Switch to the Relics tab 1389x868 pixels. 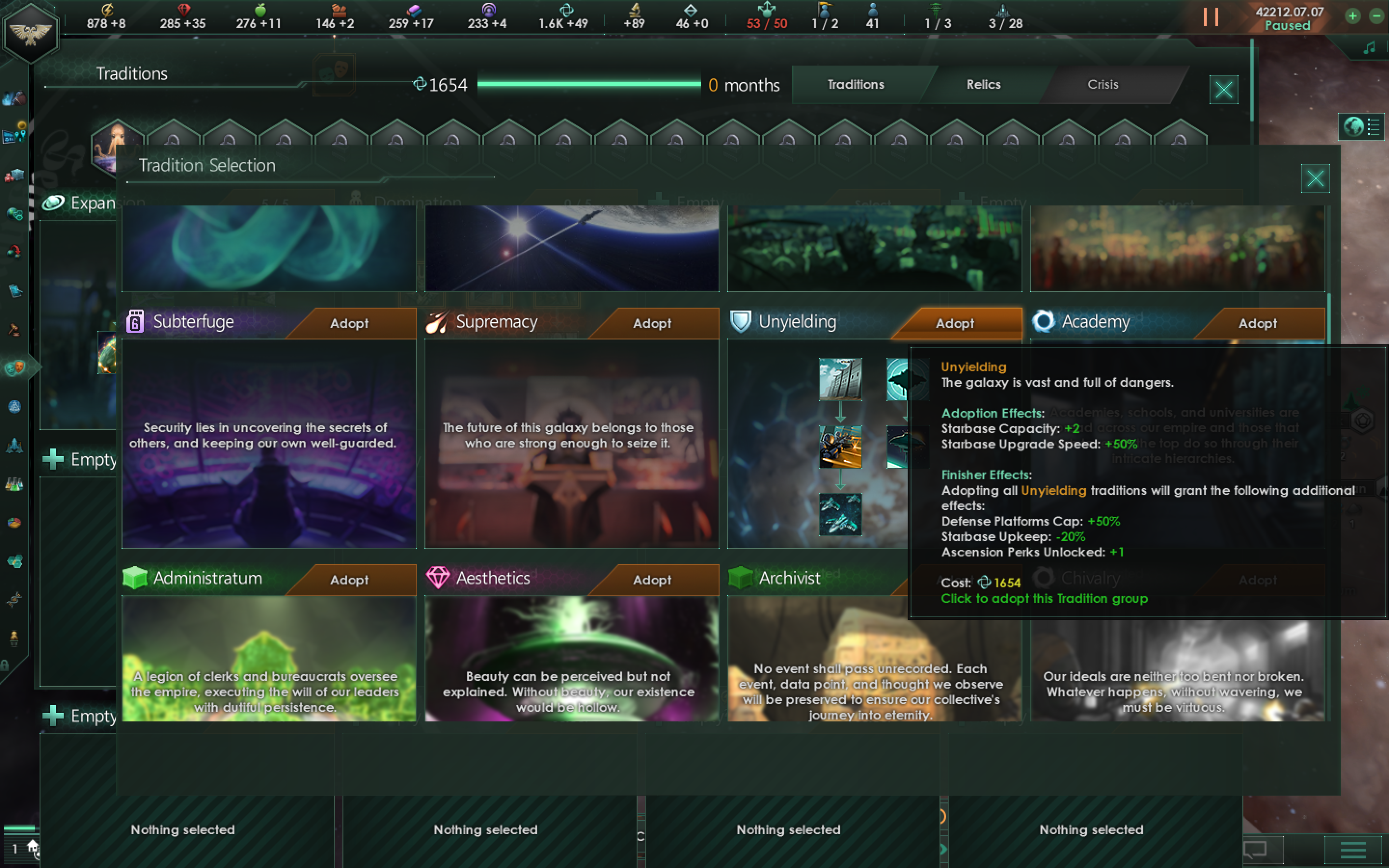(983, 84)
